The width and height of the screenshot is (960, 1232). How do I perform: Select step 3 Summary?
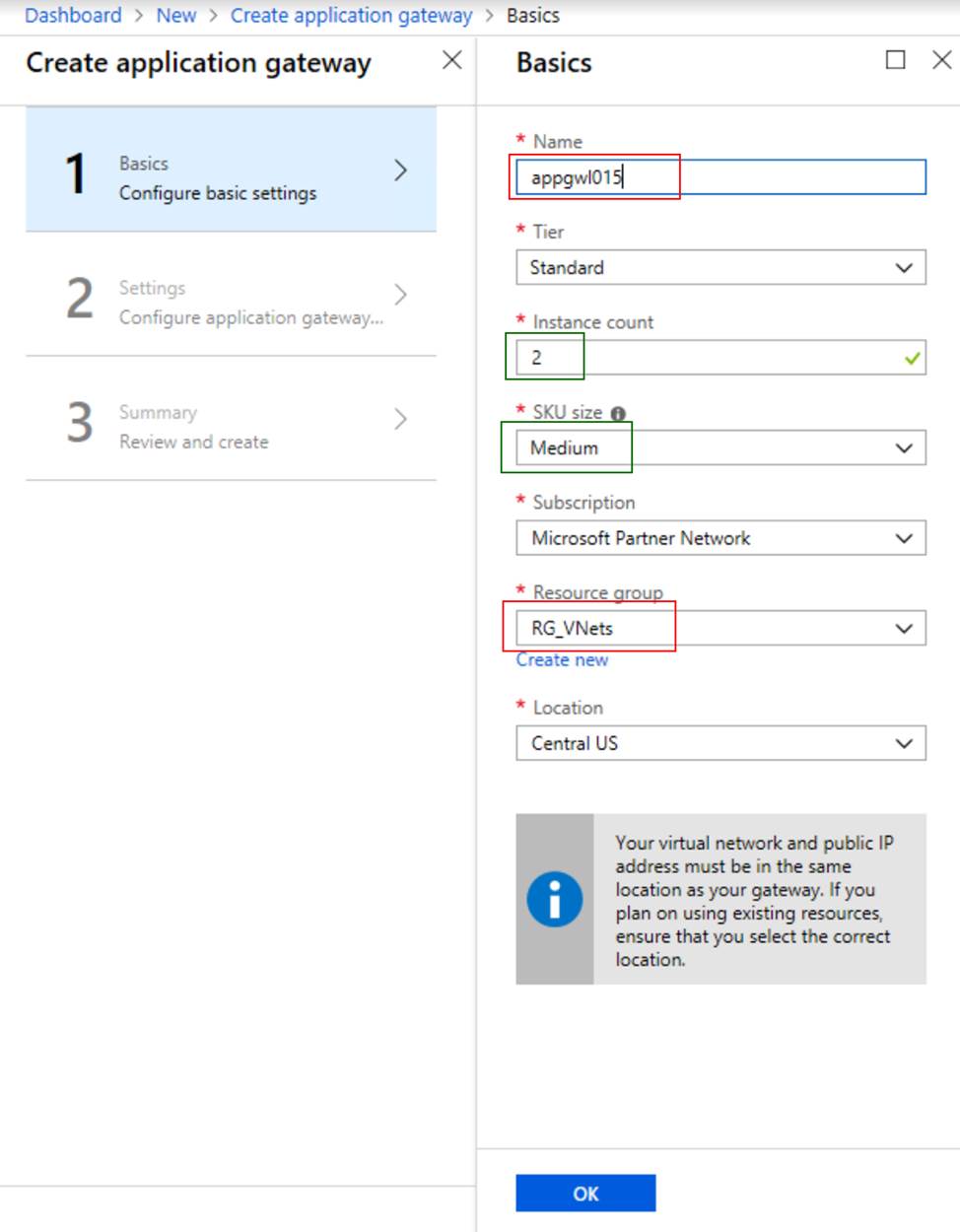click(231, 418)
